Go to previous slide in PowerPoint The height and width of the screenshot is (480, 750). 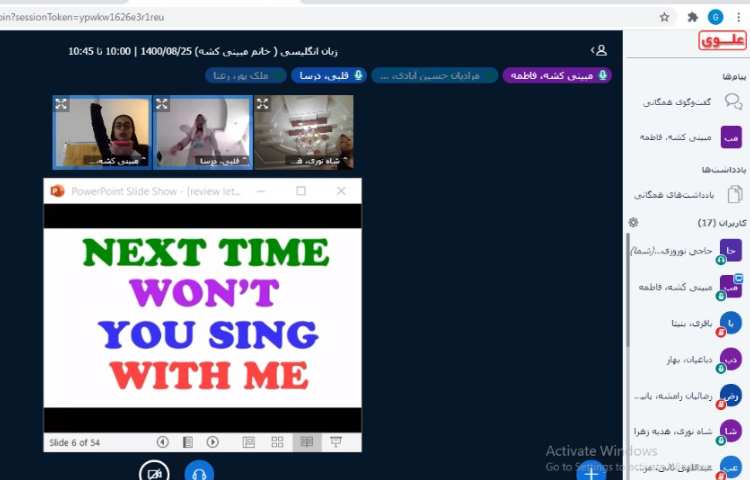163,442
